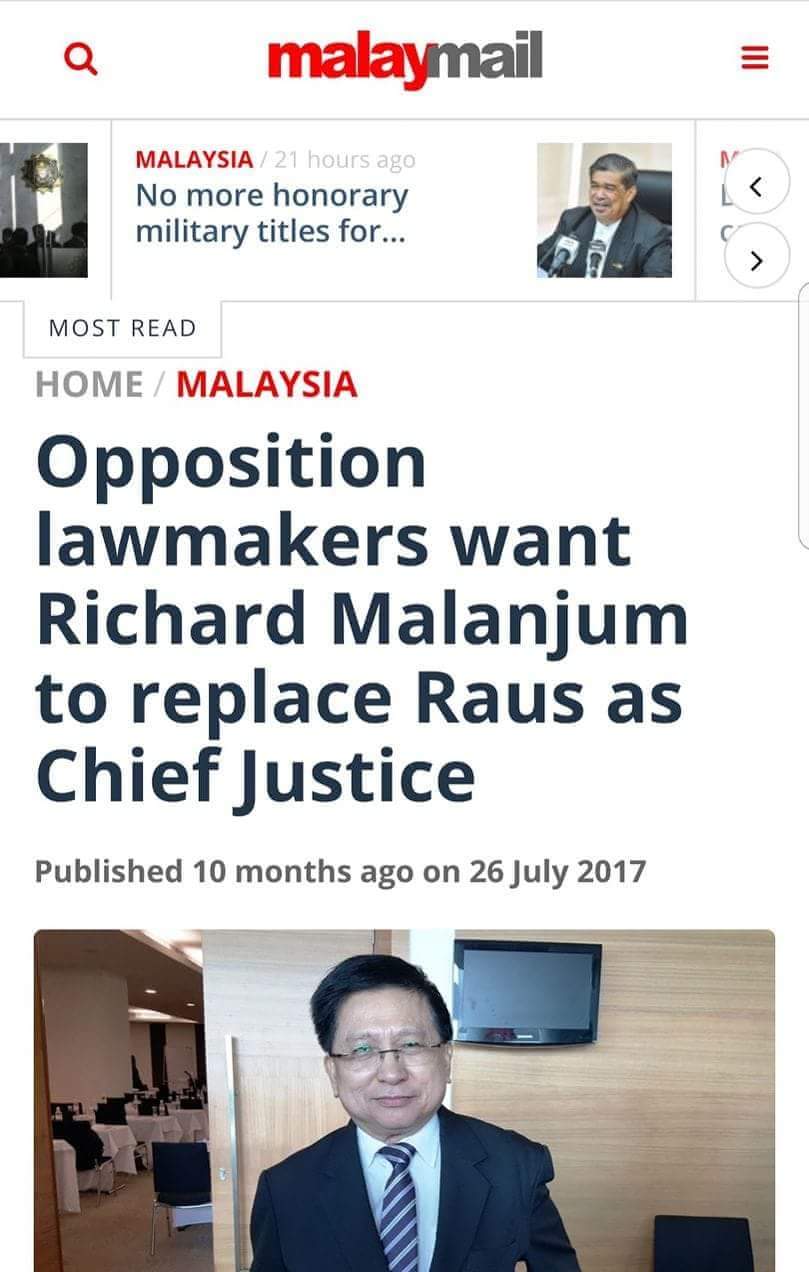Show next story with right chevron

pos(756,260)
